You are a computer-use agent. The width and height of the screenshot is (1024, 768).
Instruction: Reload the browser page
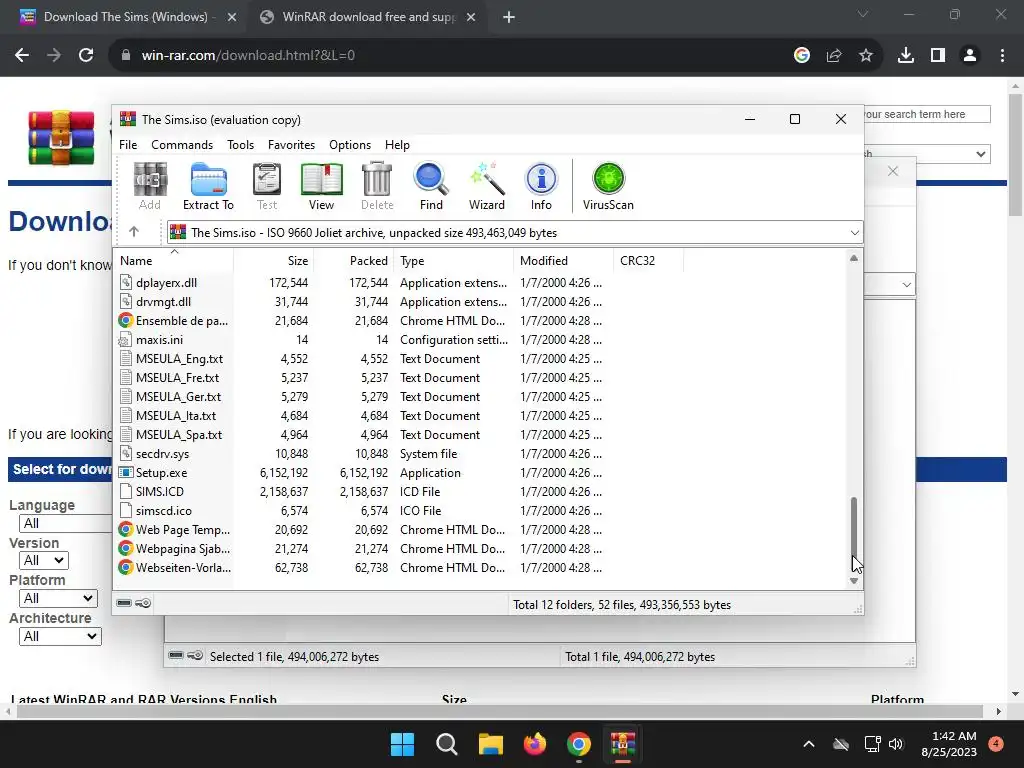(x=86, y=56)
